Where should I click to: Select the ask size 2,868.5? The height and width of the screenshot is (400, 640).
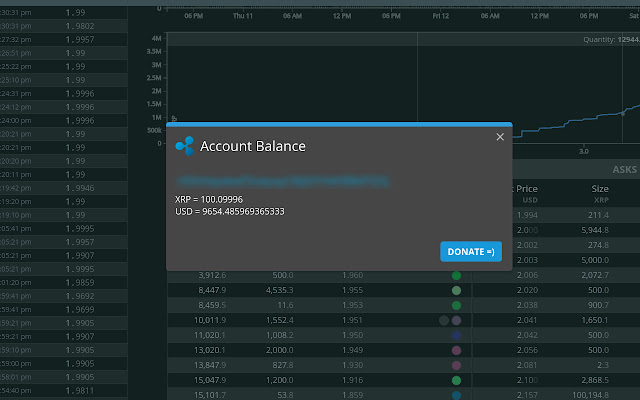[595, 380]
